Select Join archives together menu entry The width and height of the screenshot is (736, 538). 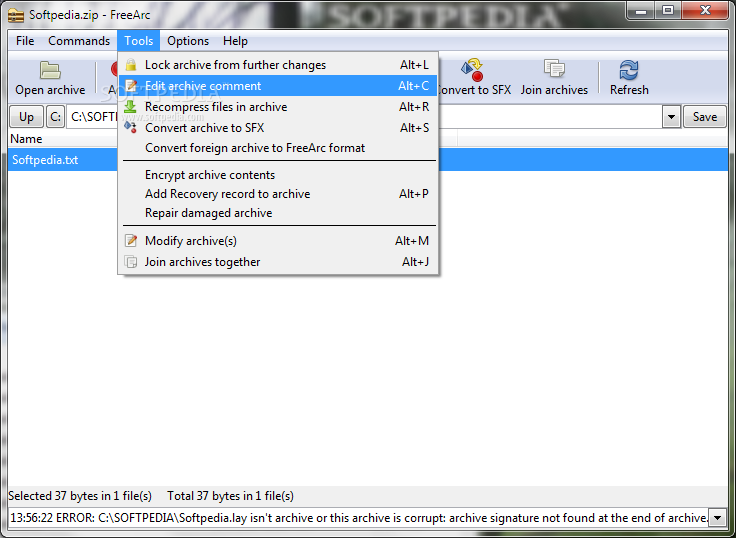point(278,261)
